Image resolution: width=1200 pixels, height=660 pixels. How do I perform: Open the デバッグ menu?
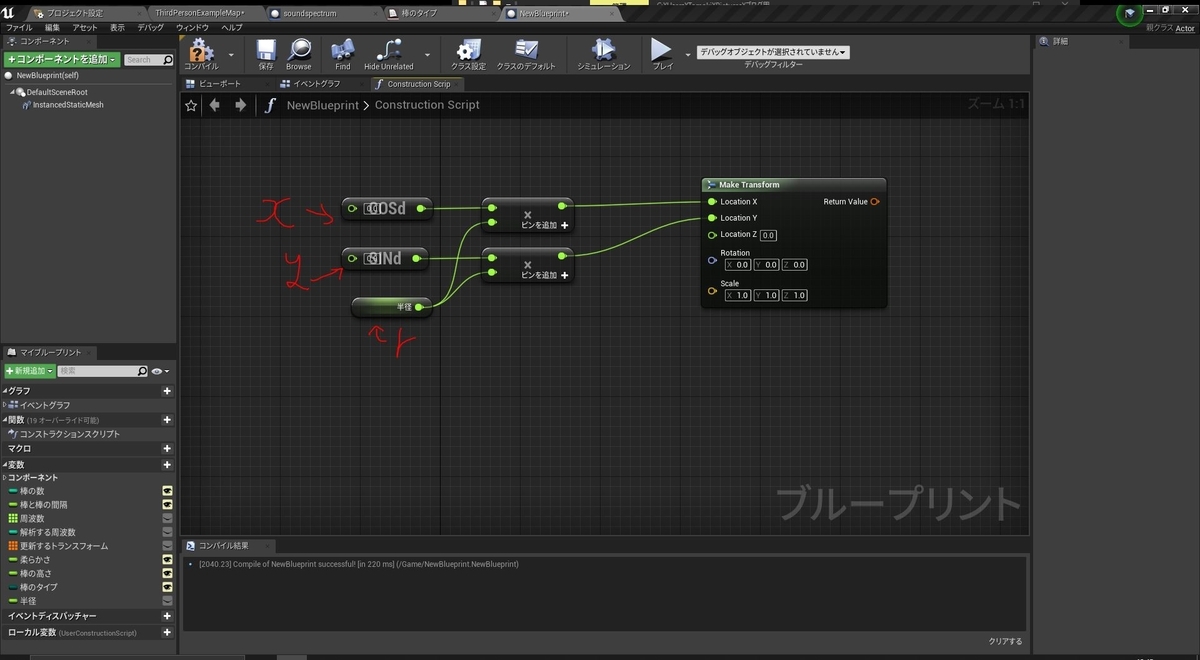click(x=151, y=28)
